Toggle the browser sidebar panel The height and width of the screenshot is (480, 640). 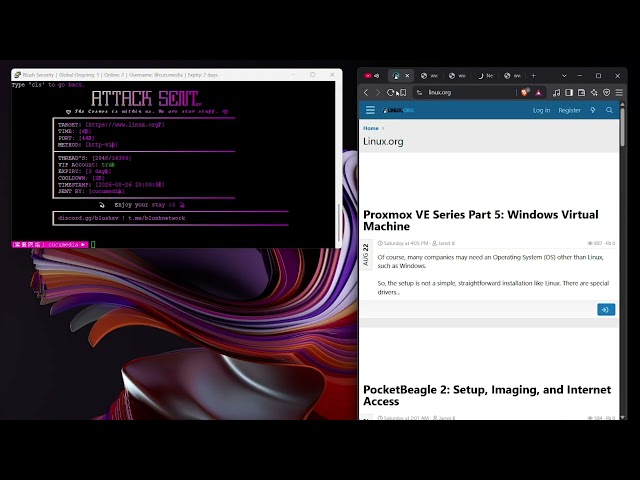point(569,93)
